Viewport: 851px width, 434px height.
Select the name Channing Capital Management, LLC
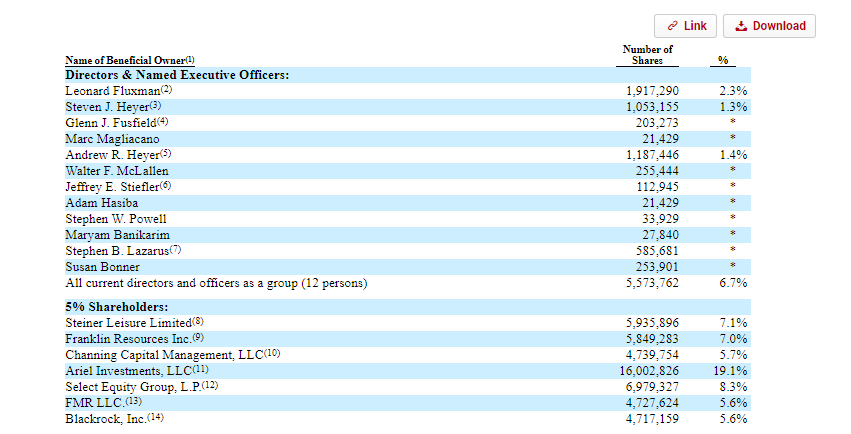click(164, 355)
